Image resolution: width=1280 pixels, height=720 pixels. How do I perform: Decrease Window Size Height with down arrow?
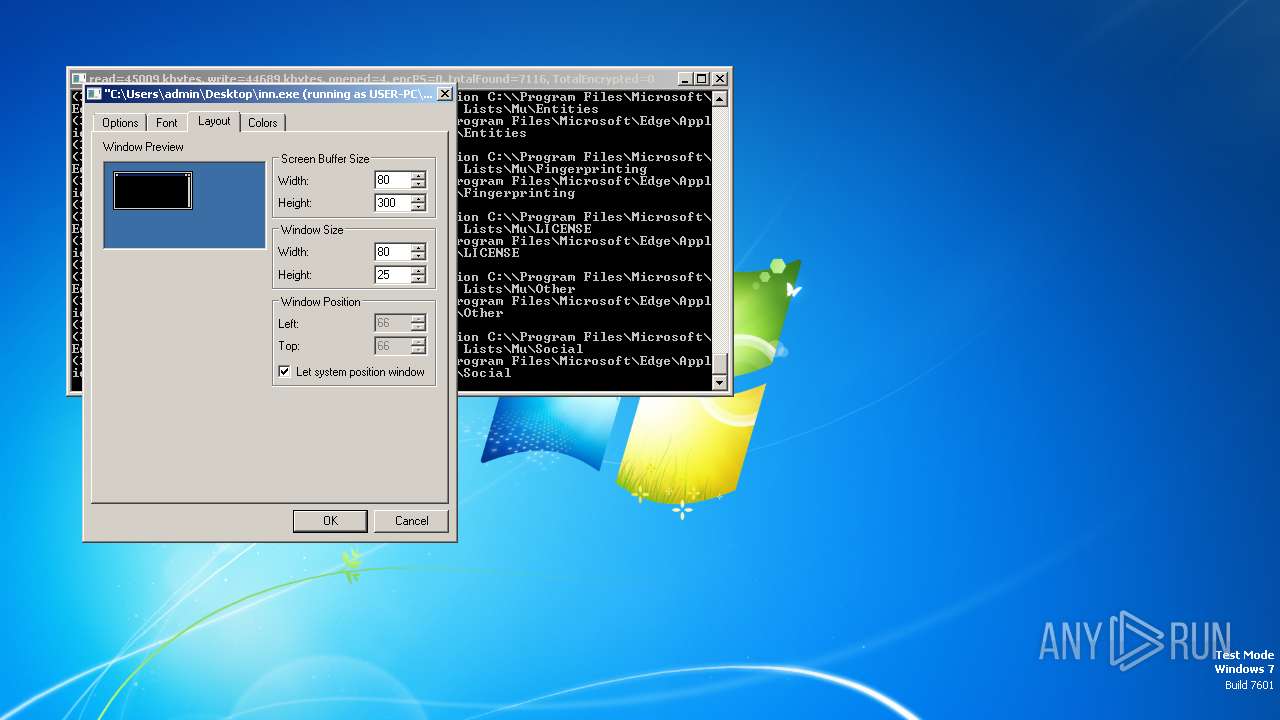tap(418, 279)
